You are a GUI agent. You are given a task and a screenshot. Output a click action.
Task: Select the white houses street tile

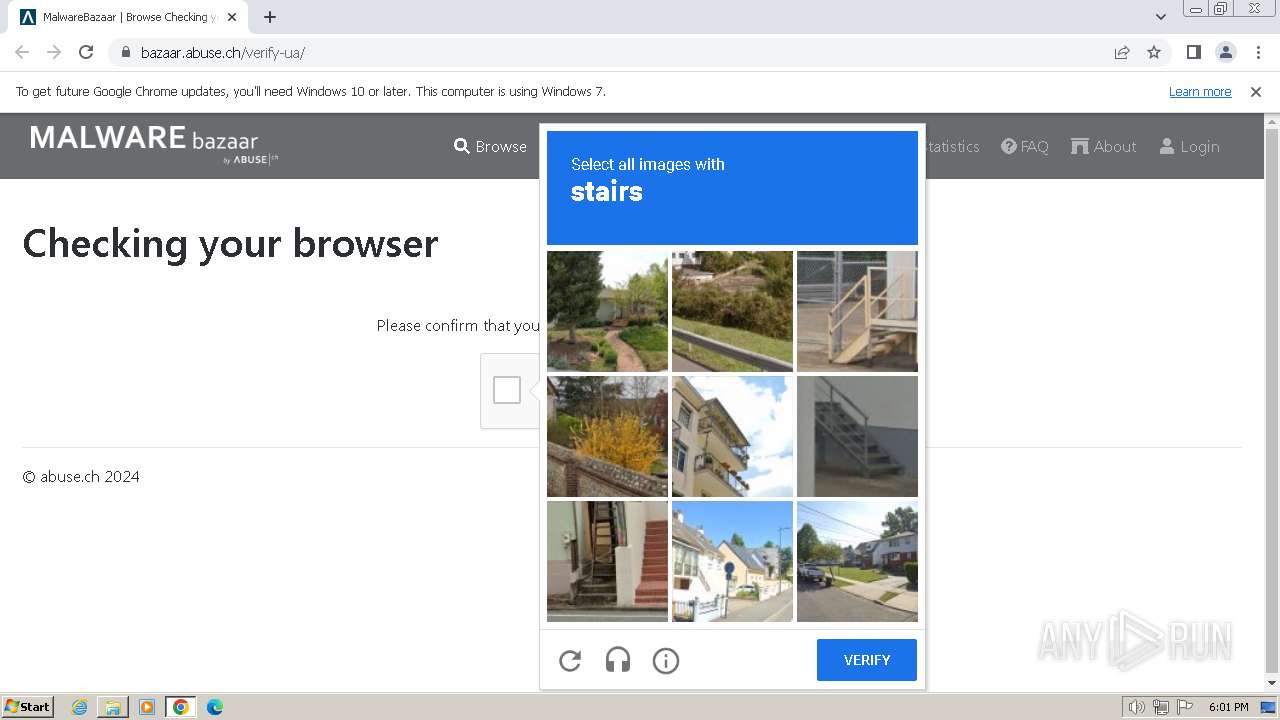(x=732, y=561)
